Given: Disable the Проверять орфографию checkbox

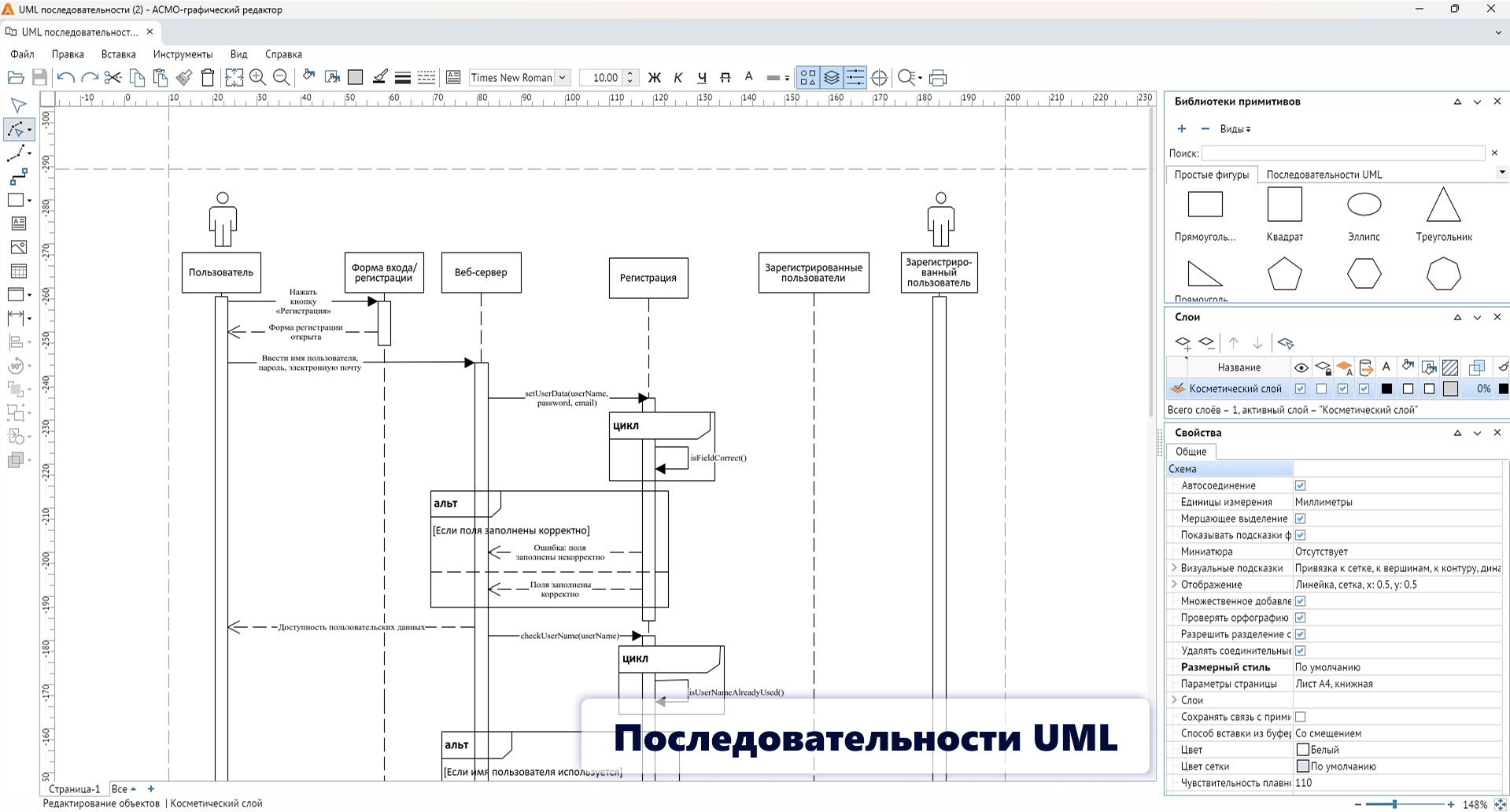Looking at the screenshot, I should click(1300, 618).
